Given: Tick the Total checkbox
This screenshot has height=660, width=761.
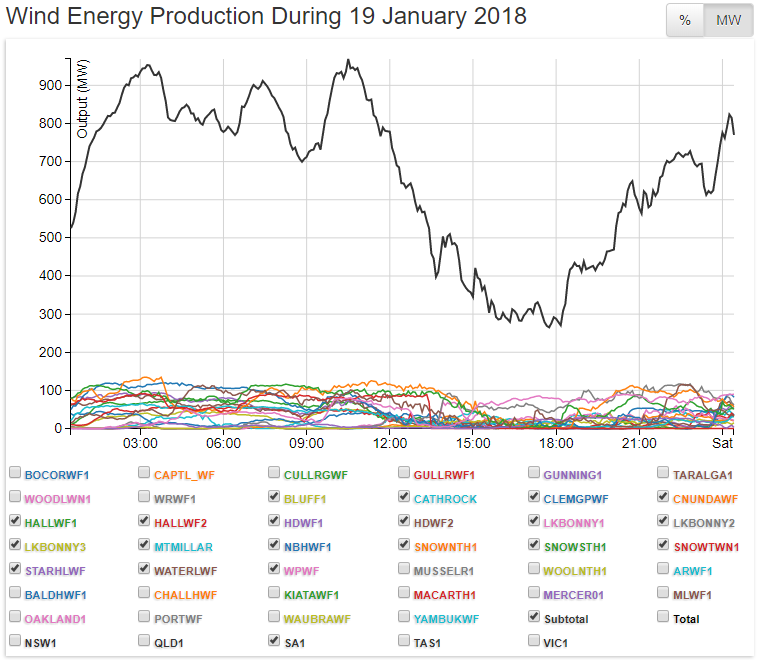Looking at the screenshot, I should click(x=665, y=617).
